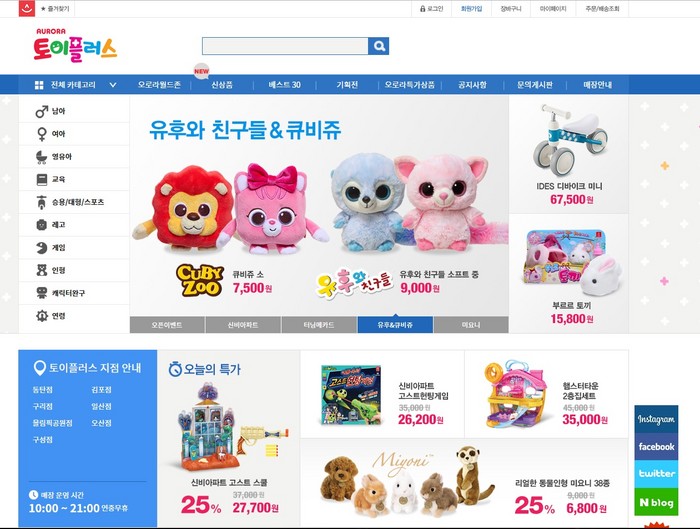Screen dimensions: 700x529
Task: Switch banner to 미요니 tab
Action: (x=471, y=325)
